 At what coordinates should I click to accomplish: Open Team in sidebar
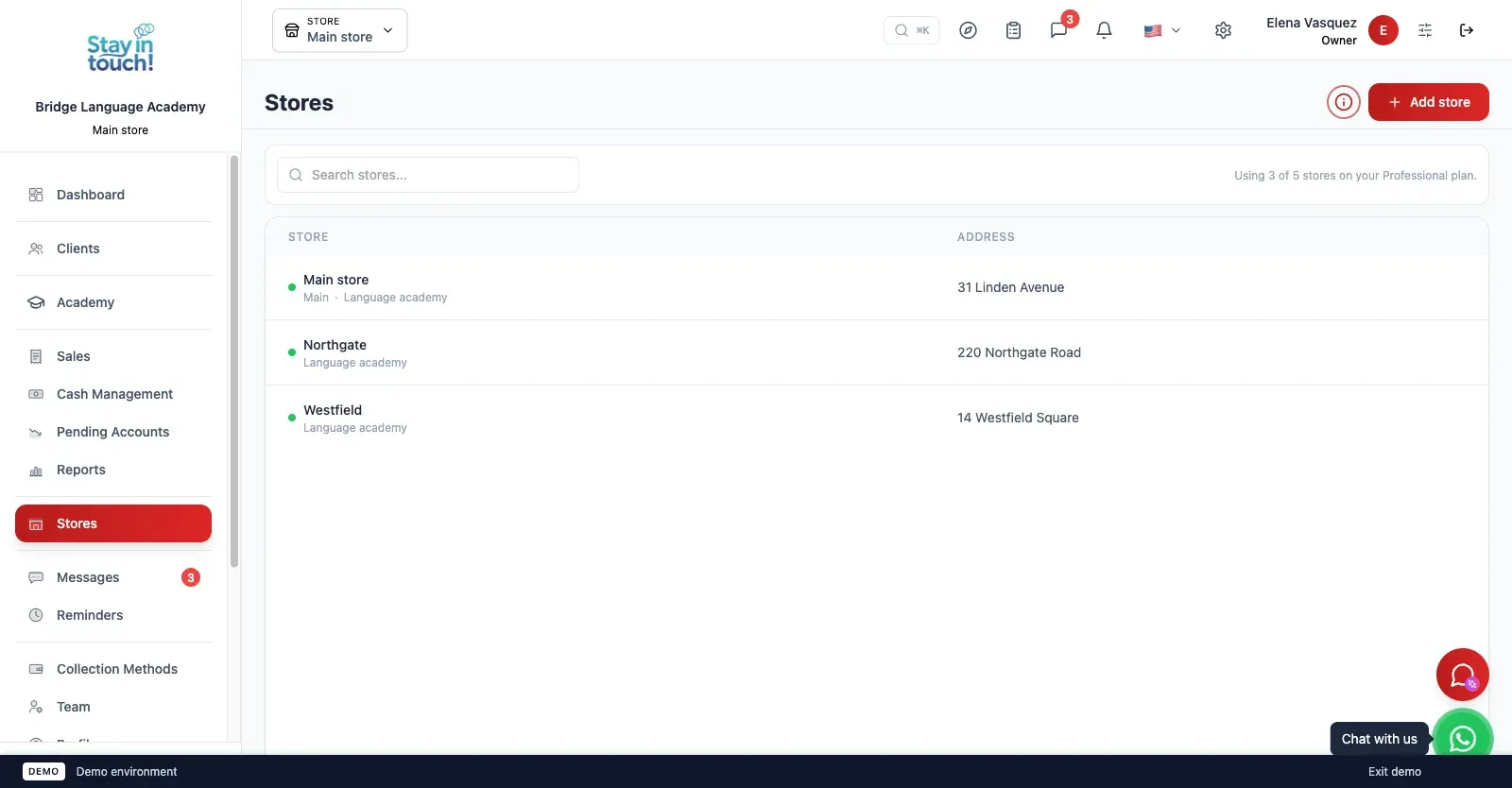pyautogui.click(x=113, y=707)
